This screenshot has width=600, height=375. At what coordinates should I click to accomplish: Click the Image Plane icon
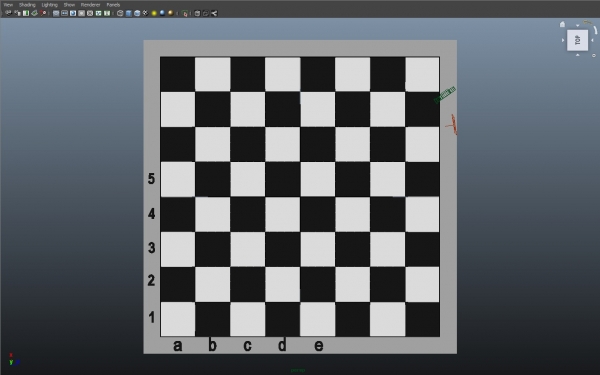(34, 13)
